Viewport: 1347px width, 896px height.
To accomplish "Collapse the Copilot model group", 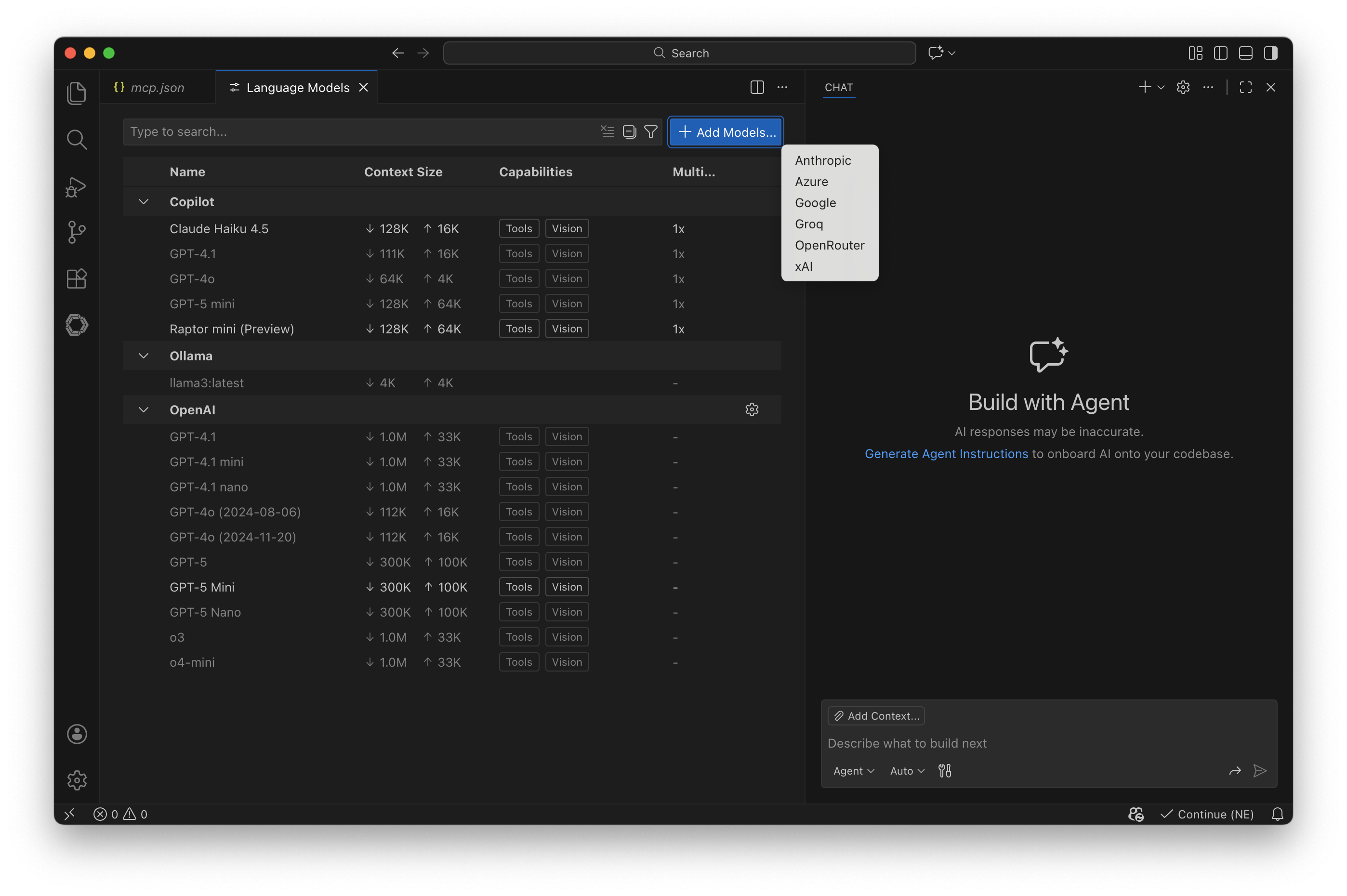I will [x=144, y=202].
